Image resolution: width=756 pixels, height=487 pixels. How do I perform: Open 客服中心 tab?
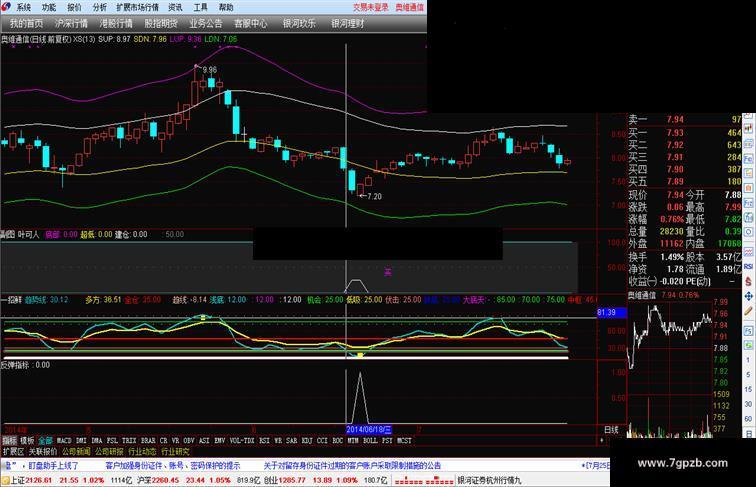251,23
